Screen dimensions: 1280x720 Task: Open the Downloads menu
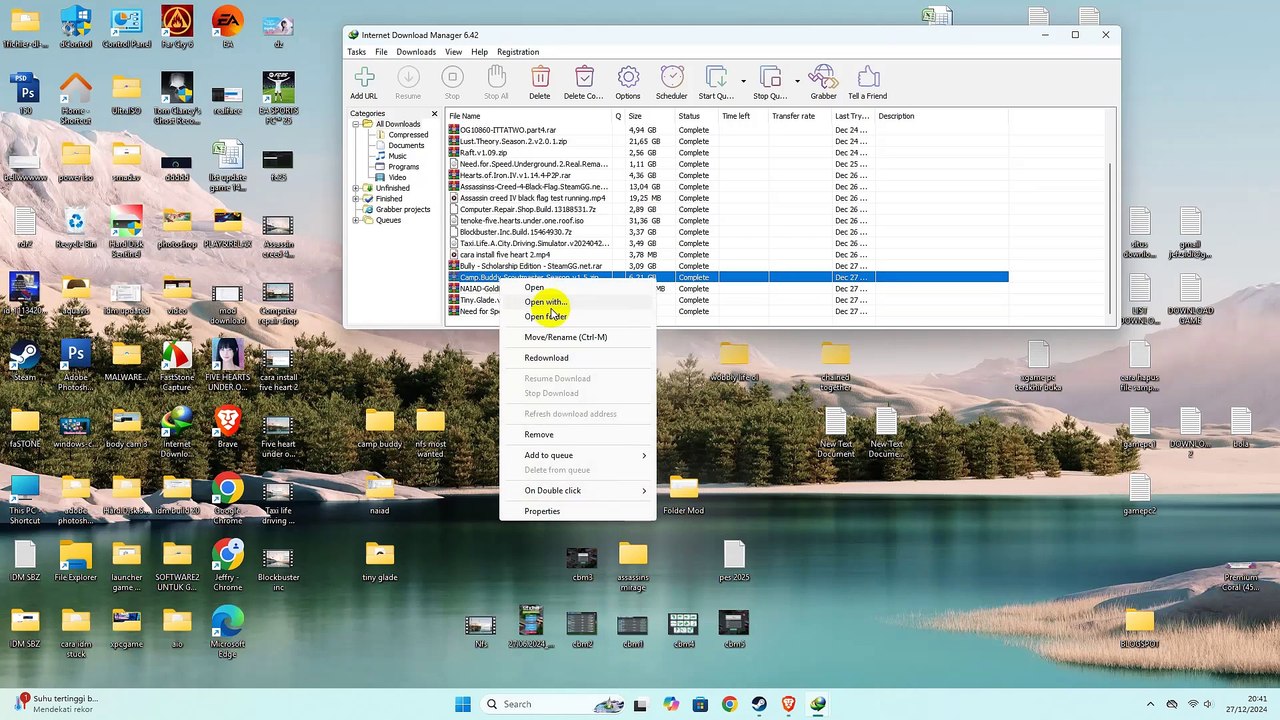(x=416, y=52)
